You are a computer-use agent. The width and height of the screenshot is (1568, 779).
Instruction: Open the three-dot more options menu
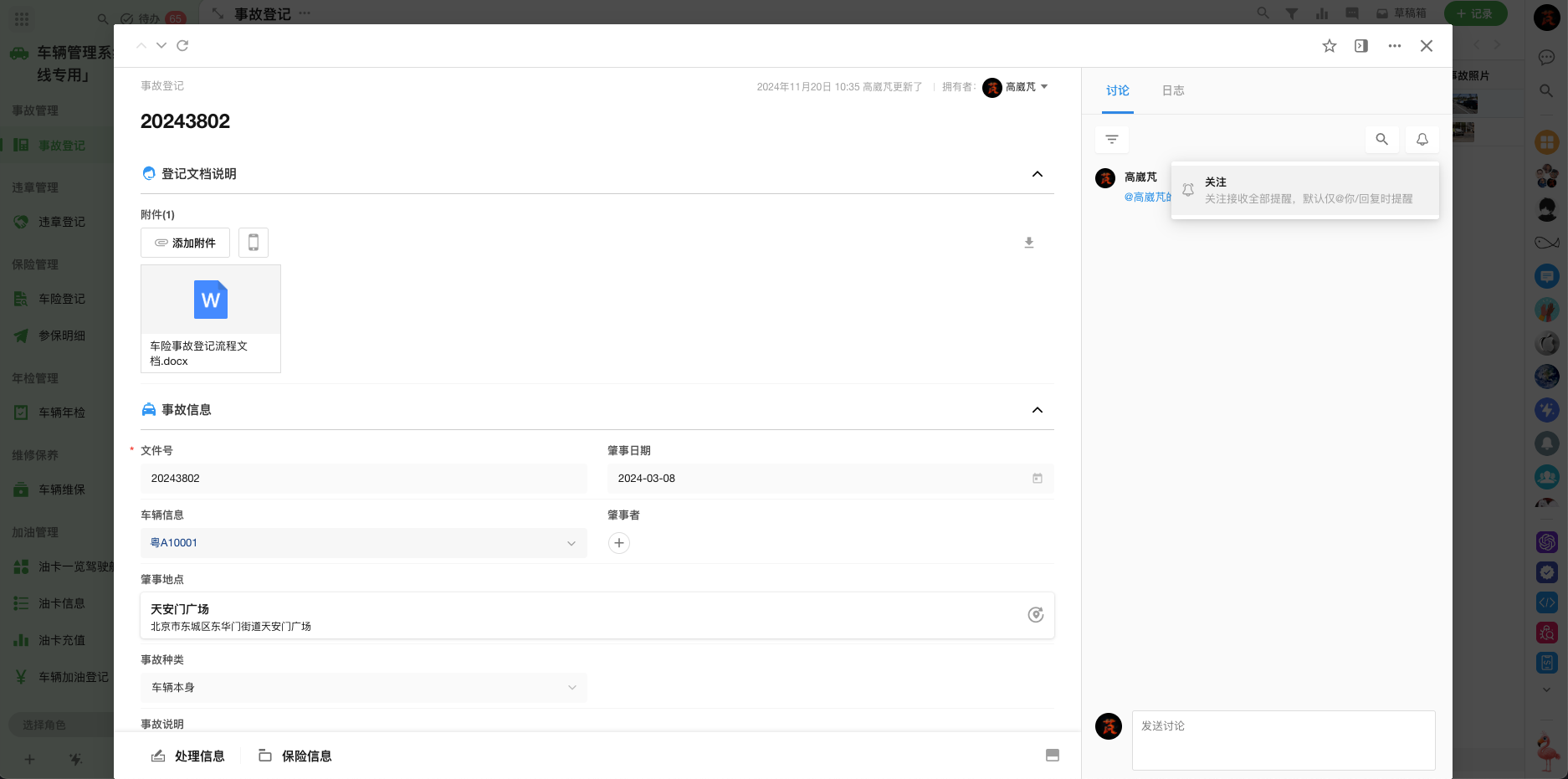1394,46
